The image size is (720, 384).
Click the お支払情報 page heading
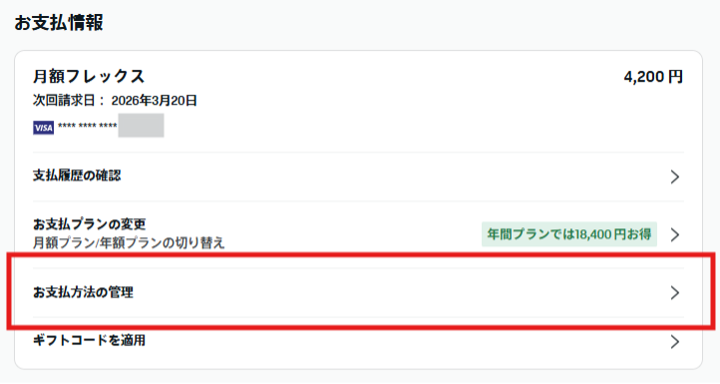[59, 23]
